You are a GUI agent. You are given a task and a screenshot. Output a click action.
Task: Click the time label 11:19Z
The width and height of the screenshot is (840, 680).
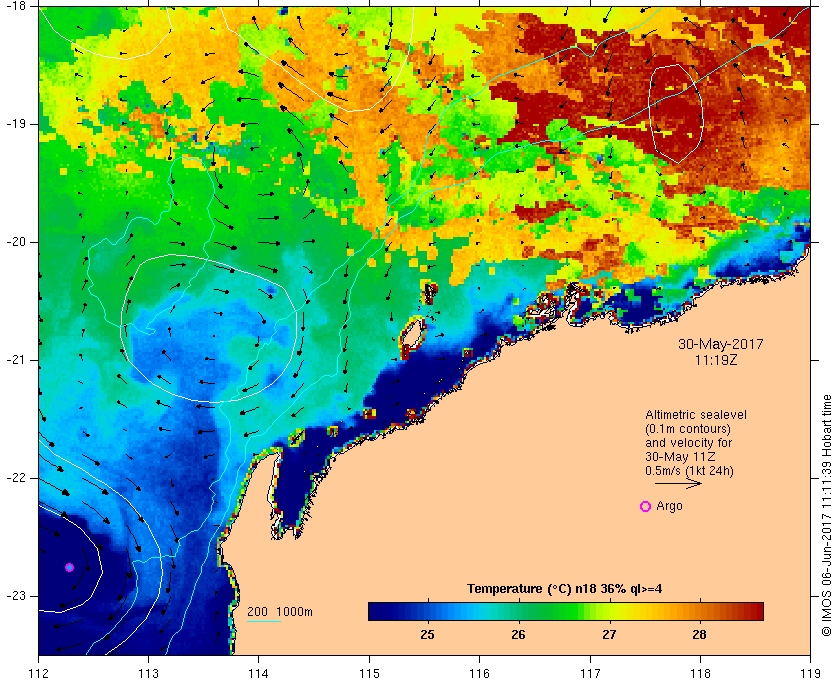tap(716, 360)
